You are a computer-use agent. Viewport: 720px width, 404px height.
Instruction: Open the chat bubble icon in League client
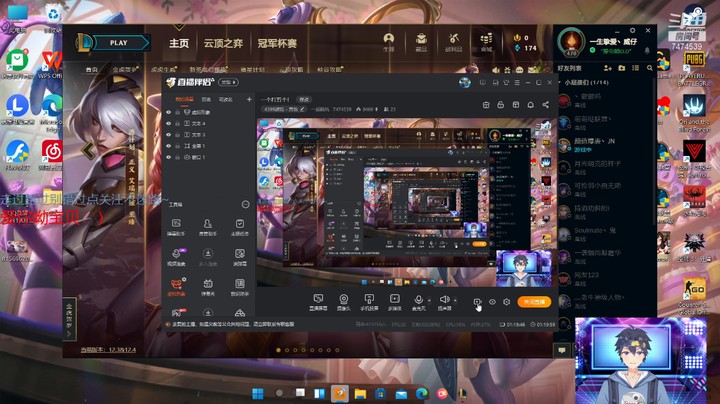[562, 350]
